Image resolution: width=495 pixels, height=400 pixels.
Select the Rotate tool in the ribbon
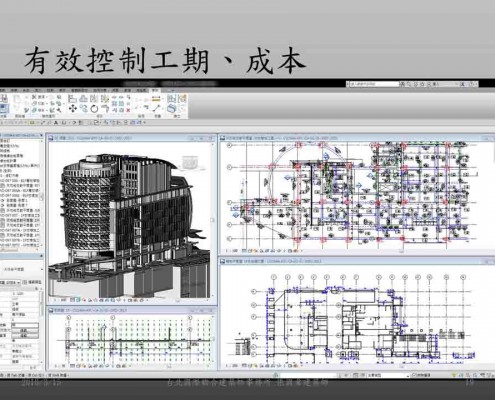point(94,108)
